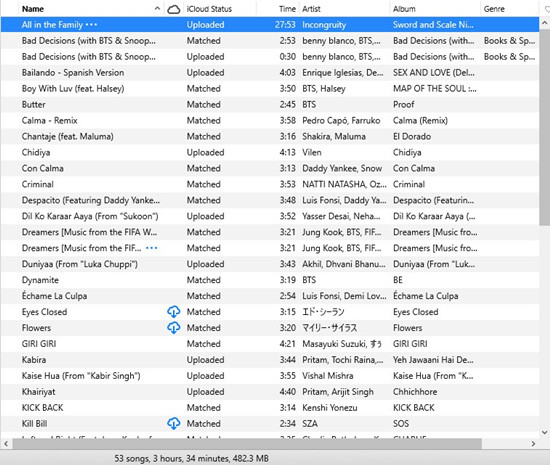Select the song Calma - Remix

49,120
